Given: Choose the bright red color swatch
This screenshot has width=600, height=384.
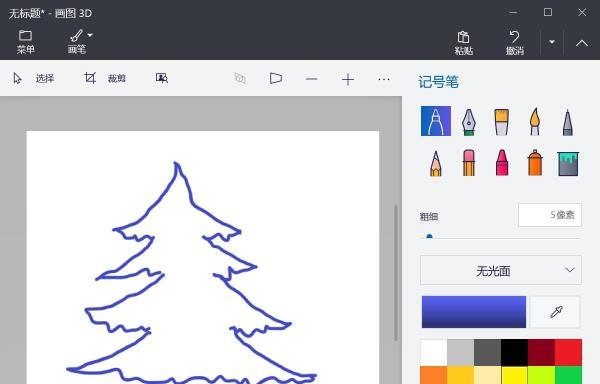Looking at the screenshot, I should pos(568,352).
